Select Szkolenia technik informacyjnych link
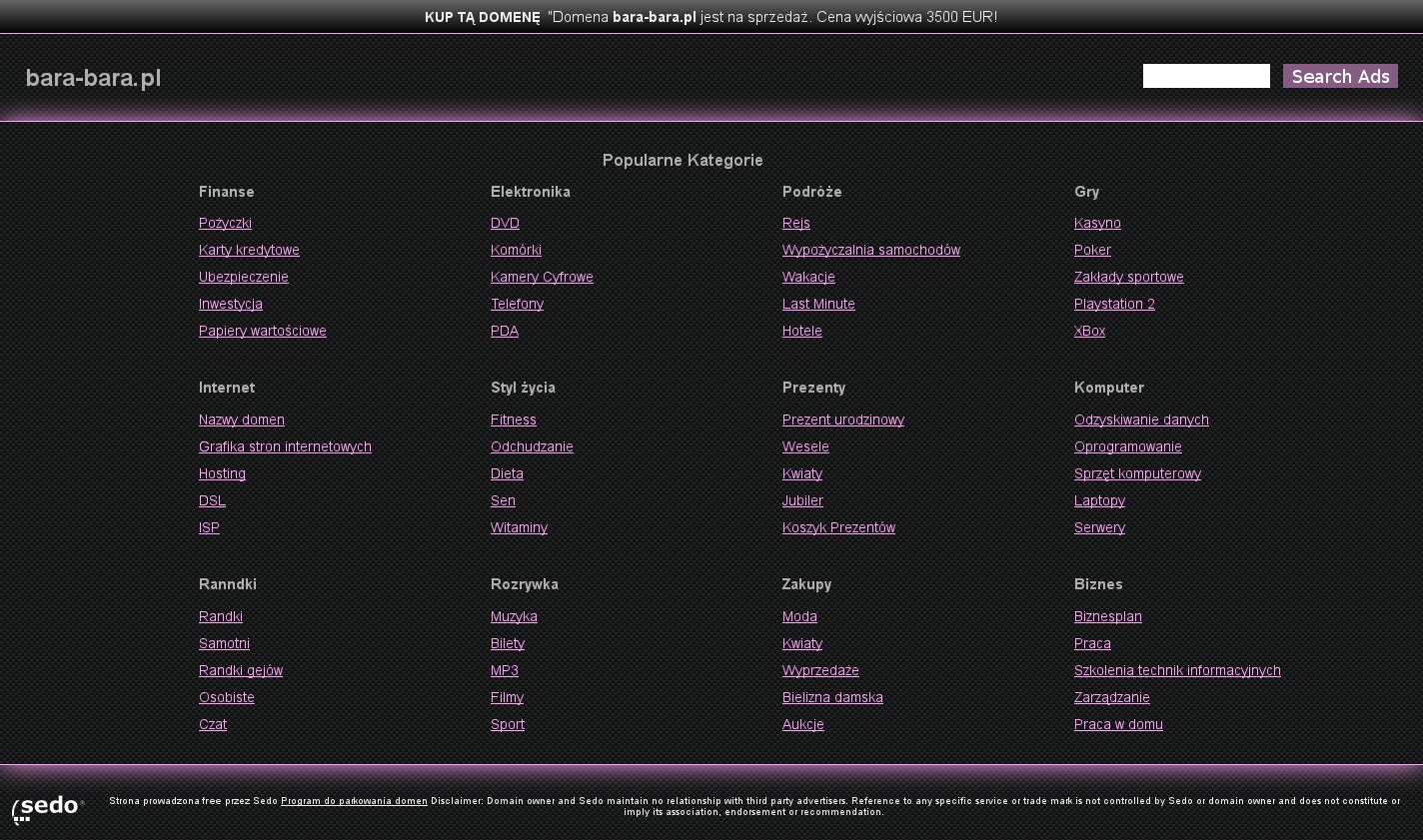1423x840 pixels. pos(1177,670)
